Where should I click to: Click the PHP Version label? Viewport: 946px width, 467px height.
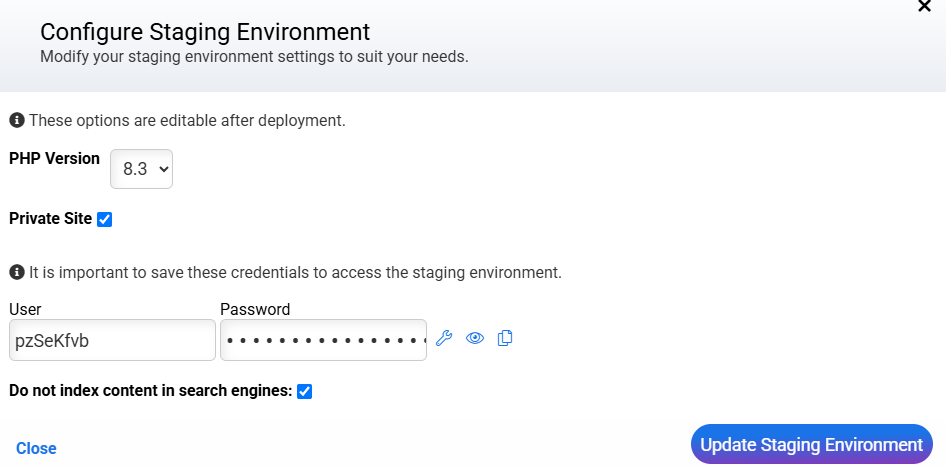tap(55, 159)
